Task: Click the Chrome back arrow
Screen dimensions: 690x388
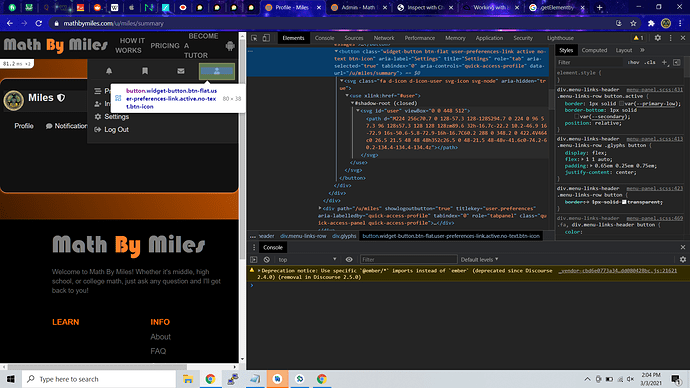Action: point(10,23)
